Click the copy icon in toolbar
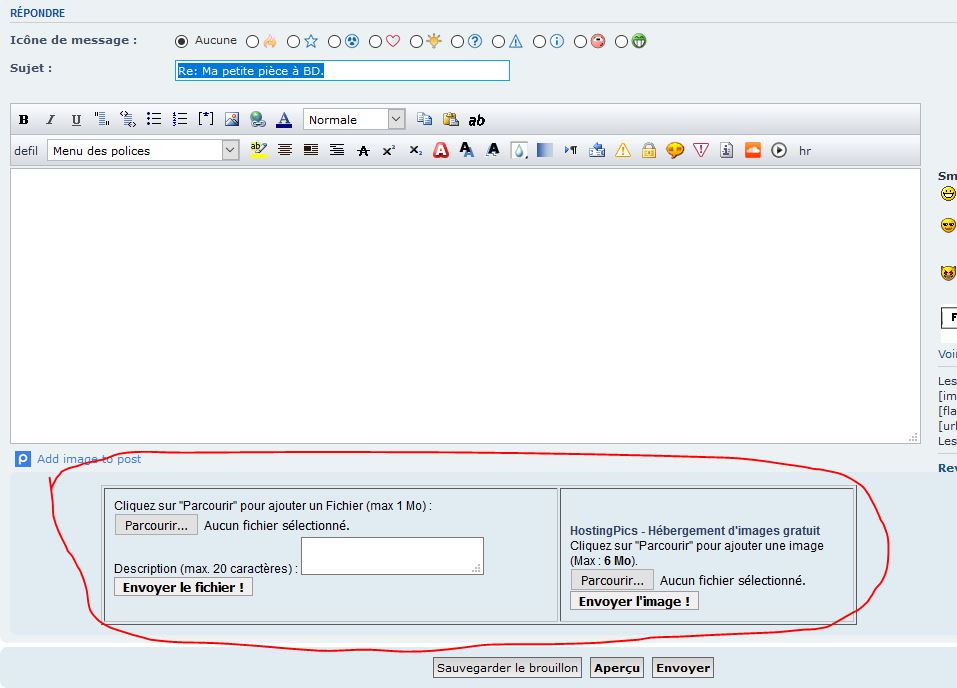The height and width of the screenshot is (688, 957). pos(424,119)
